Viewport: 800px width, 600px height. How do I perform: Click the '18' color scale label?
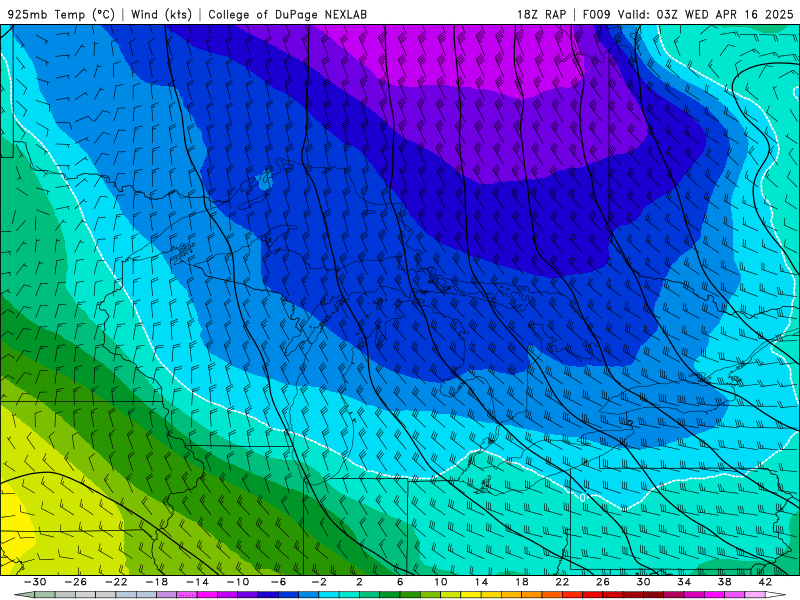click(x=521, y=582)
